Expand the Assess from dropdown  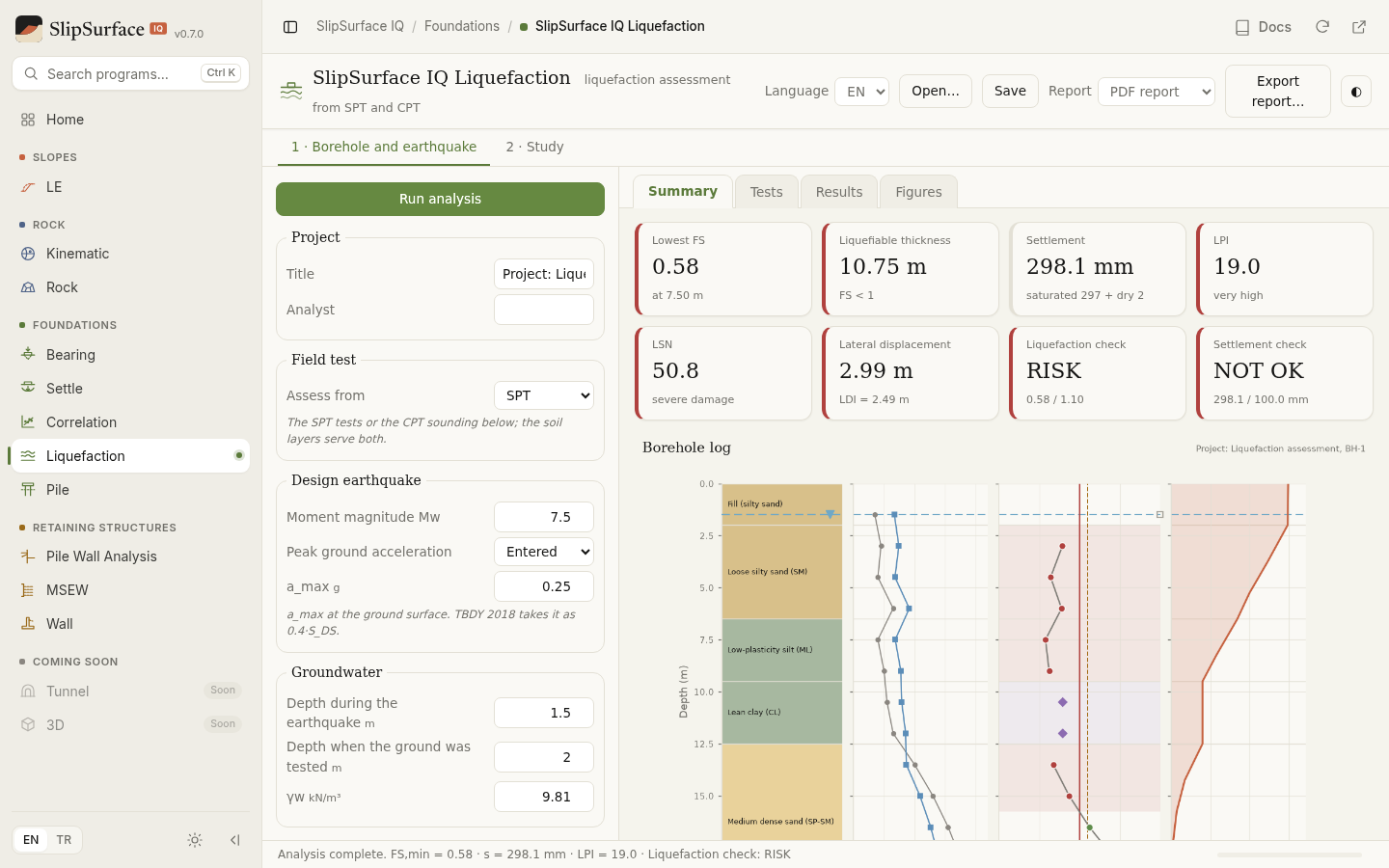pos(544,395)
